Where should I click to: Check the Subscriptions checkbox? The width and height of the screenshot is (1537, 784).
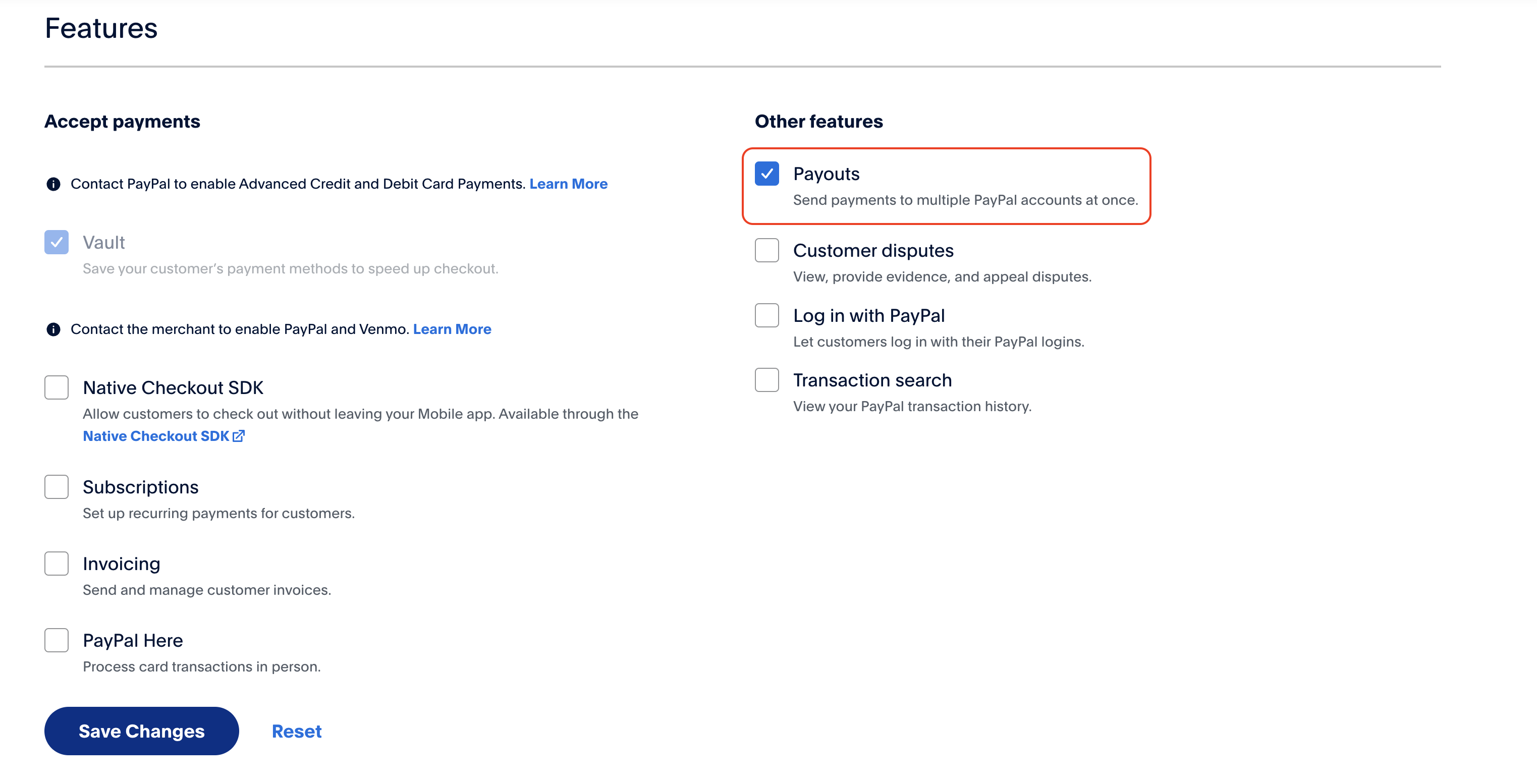pos(56,487)
